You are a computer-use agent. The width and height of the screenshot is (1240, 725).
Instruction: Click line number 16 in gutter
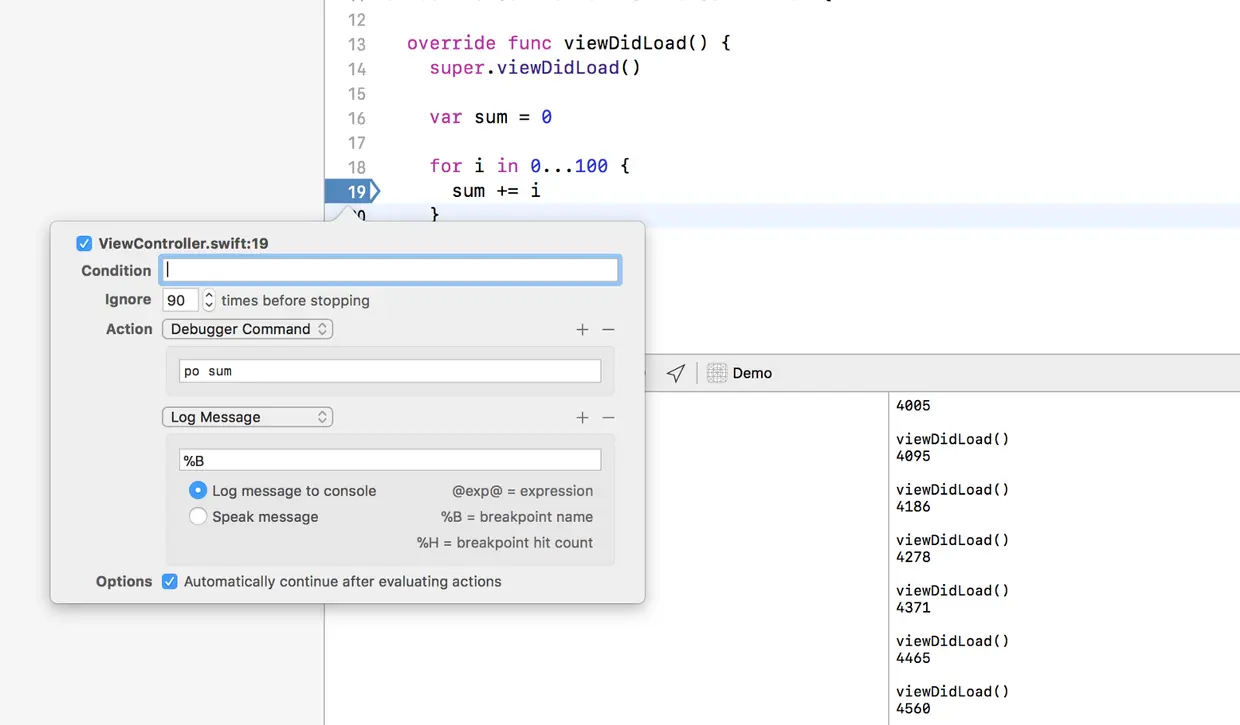point(356,118)
